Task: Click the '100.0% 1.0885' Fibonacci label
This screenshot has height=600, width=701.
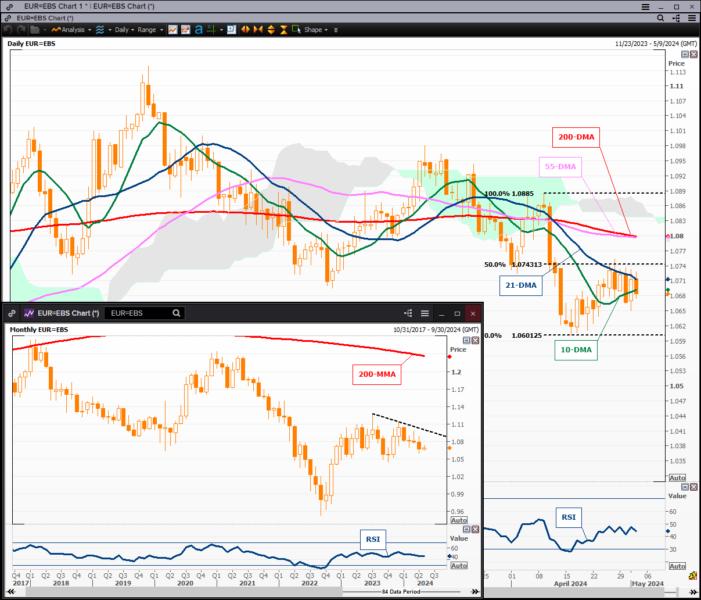Action: (x=509, y=194)
